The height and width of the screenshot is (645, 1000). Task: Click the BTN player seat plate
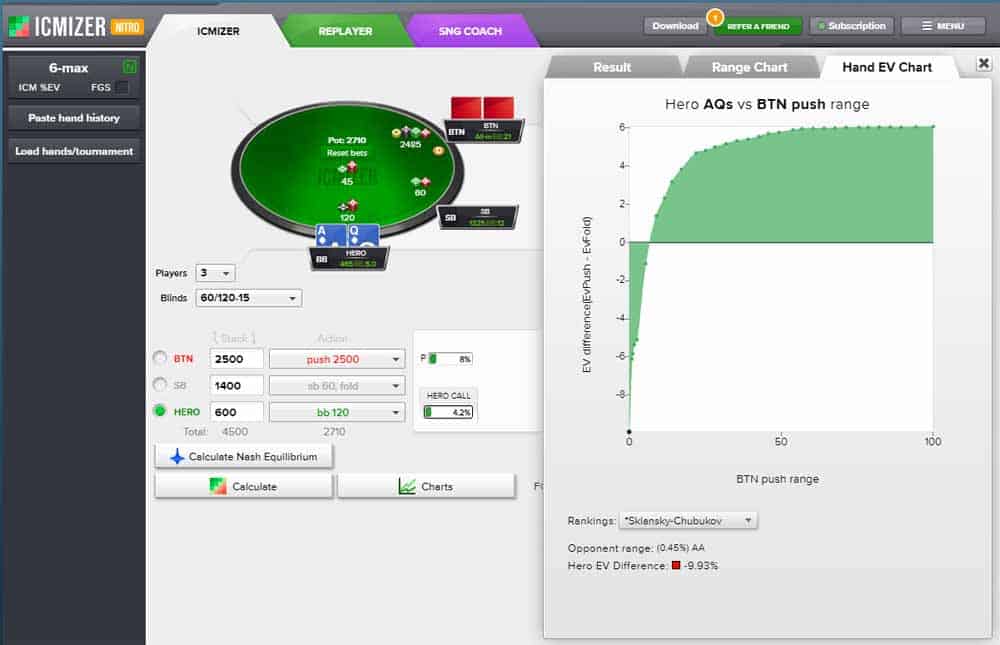tap(484, 131)
